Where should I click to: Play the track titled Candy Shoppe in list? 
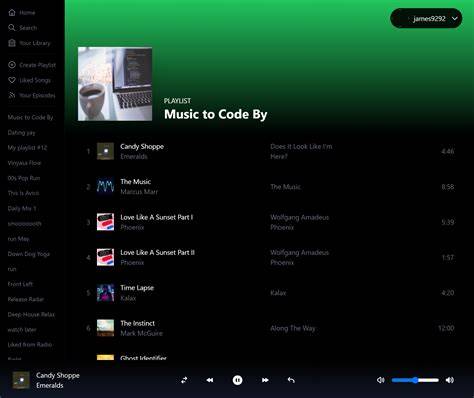pyautogui.click(x=142, y=147)
